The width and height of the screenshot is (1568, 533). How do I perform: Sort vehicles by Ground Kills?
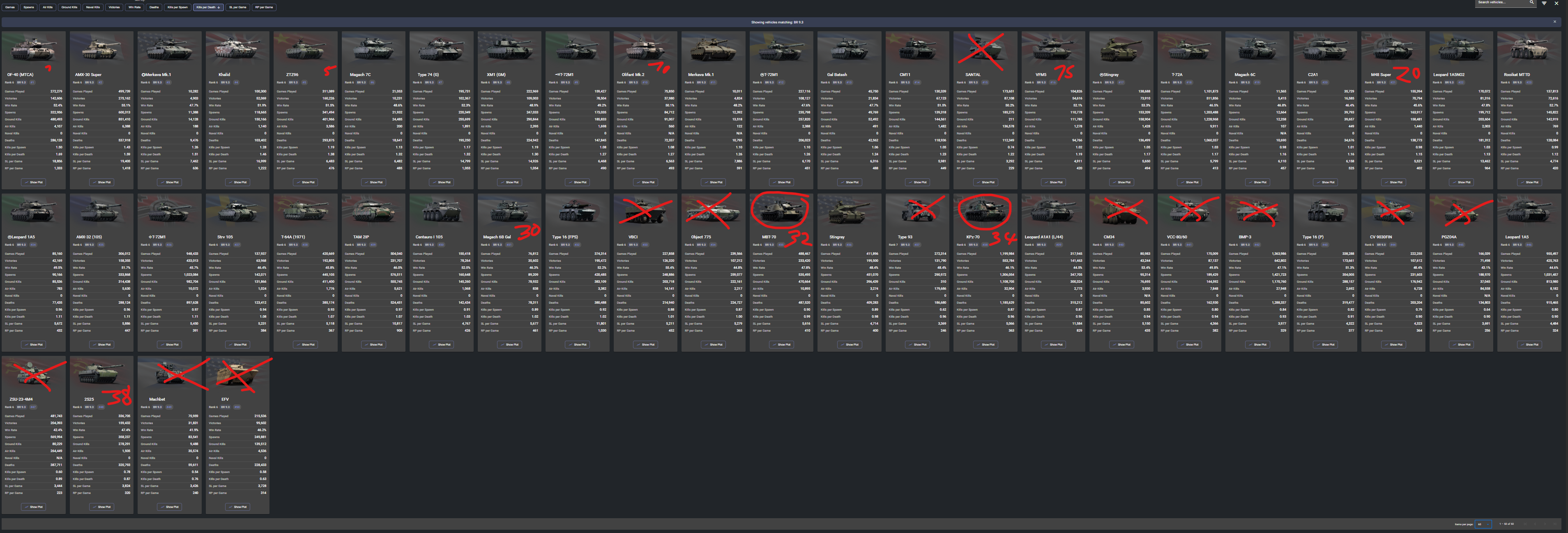coord(69,7)
